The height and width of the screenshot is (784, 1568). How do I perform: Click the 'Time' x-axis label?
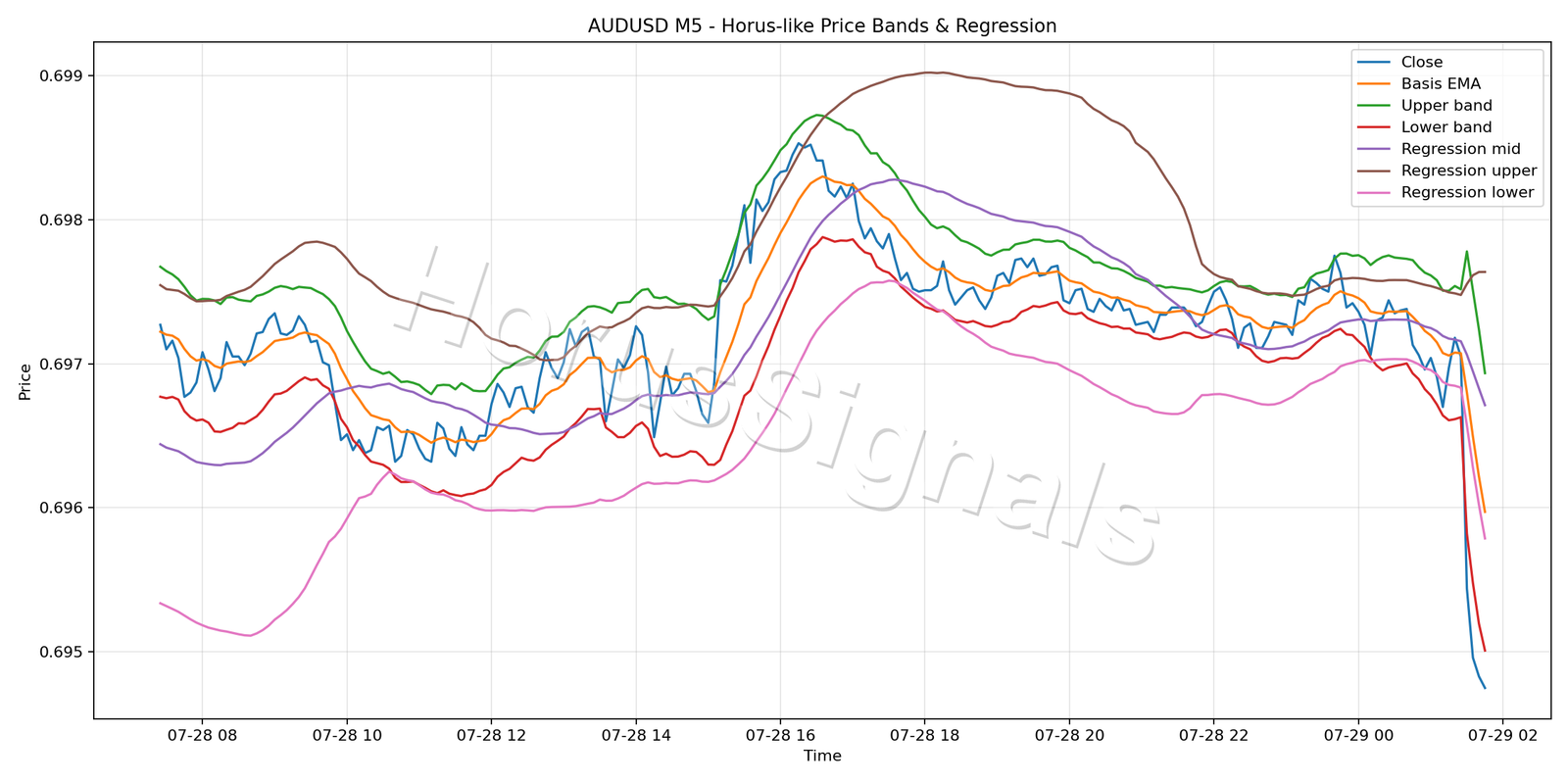coord(822,756)
